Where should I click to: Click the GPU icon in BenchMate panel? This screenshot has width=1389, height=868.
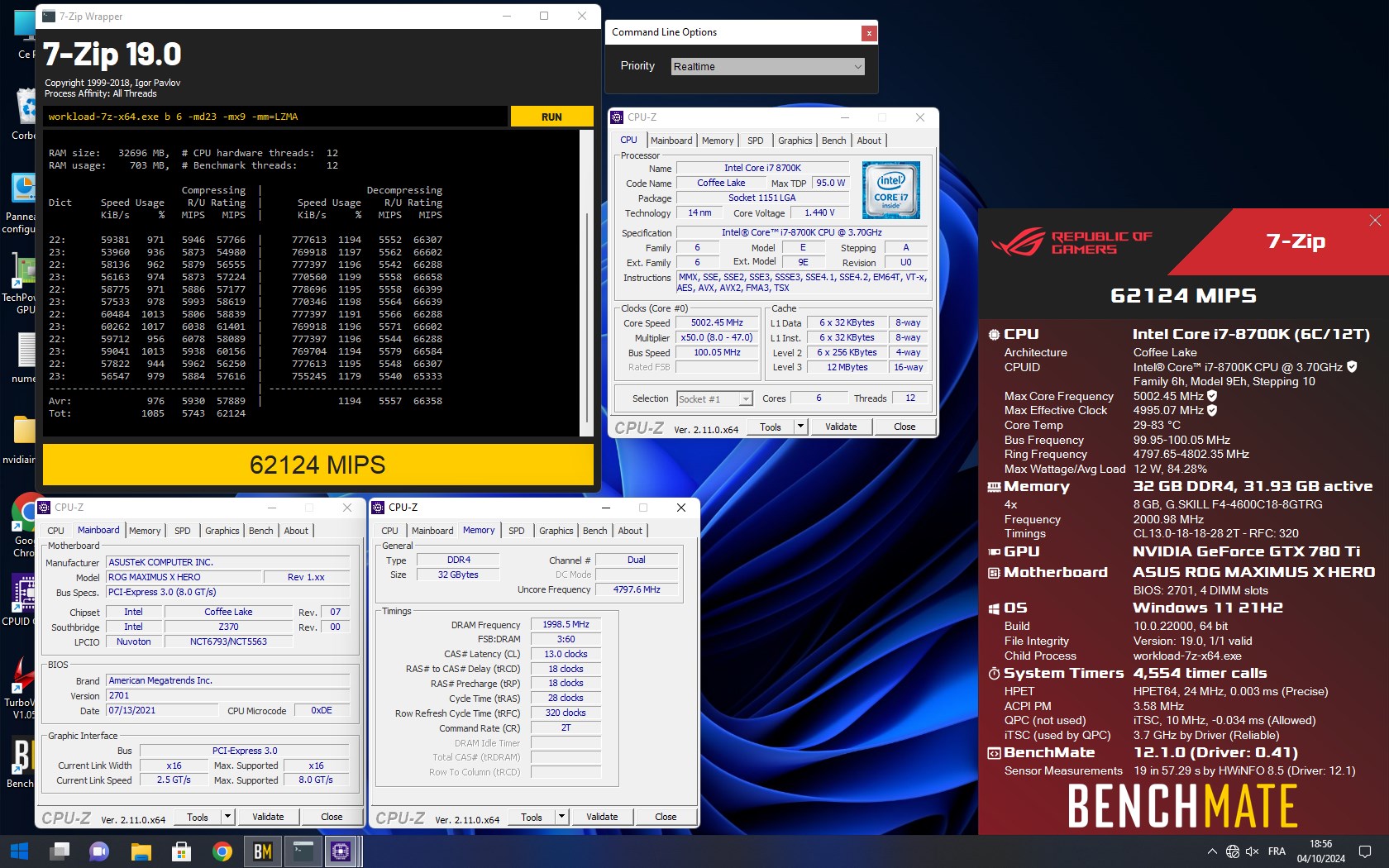coord(994,552)
